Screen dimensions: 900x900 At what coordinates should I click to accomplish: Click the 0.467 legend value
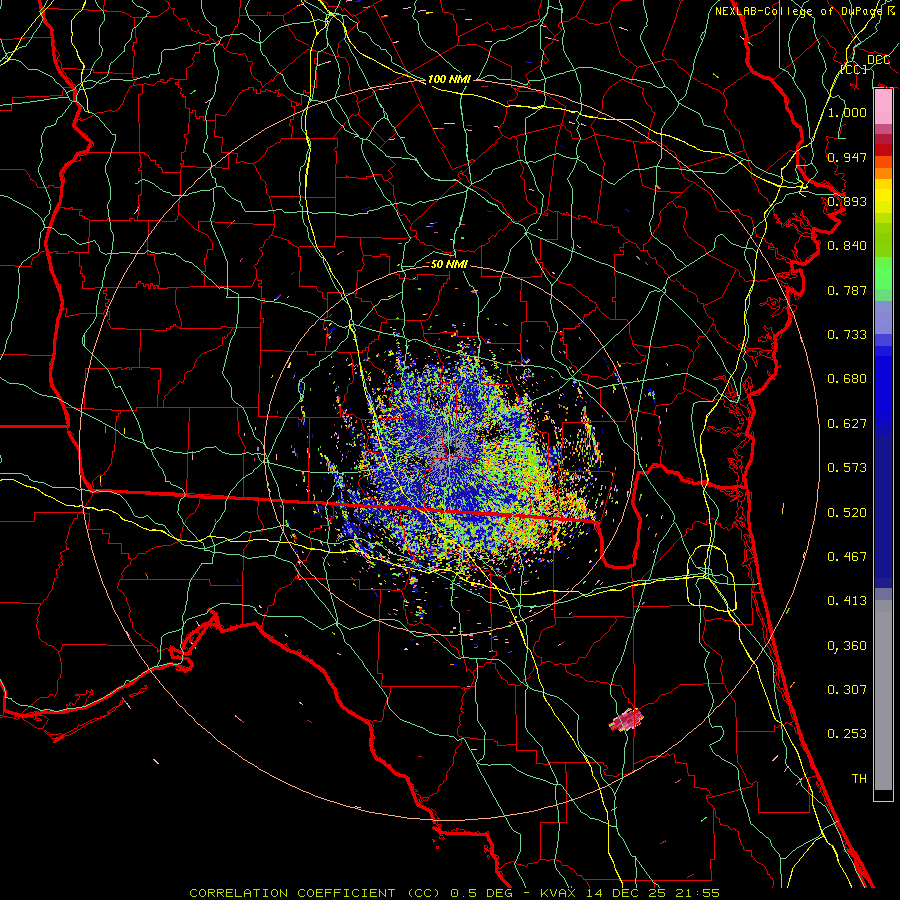(x=847, y=556)
